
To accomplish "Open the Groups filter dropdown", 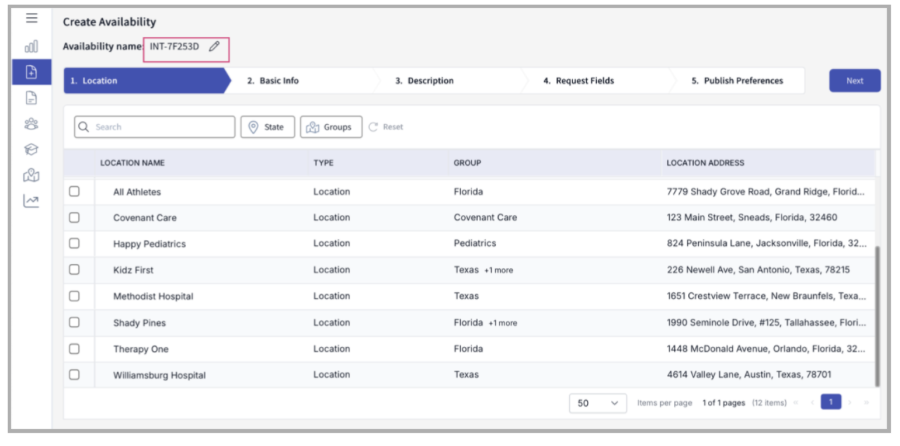I will [331, 127].
